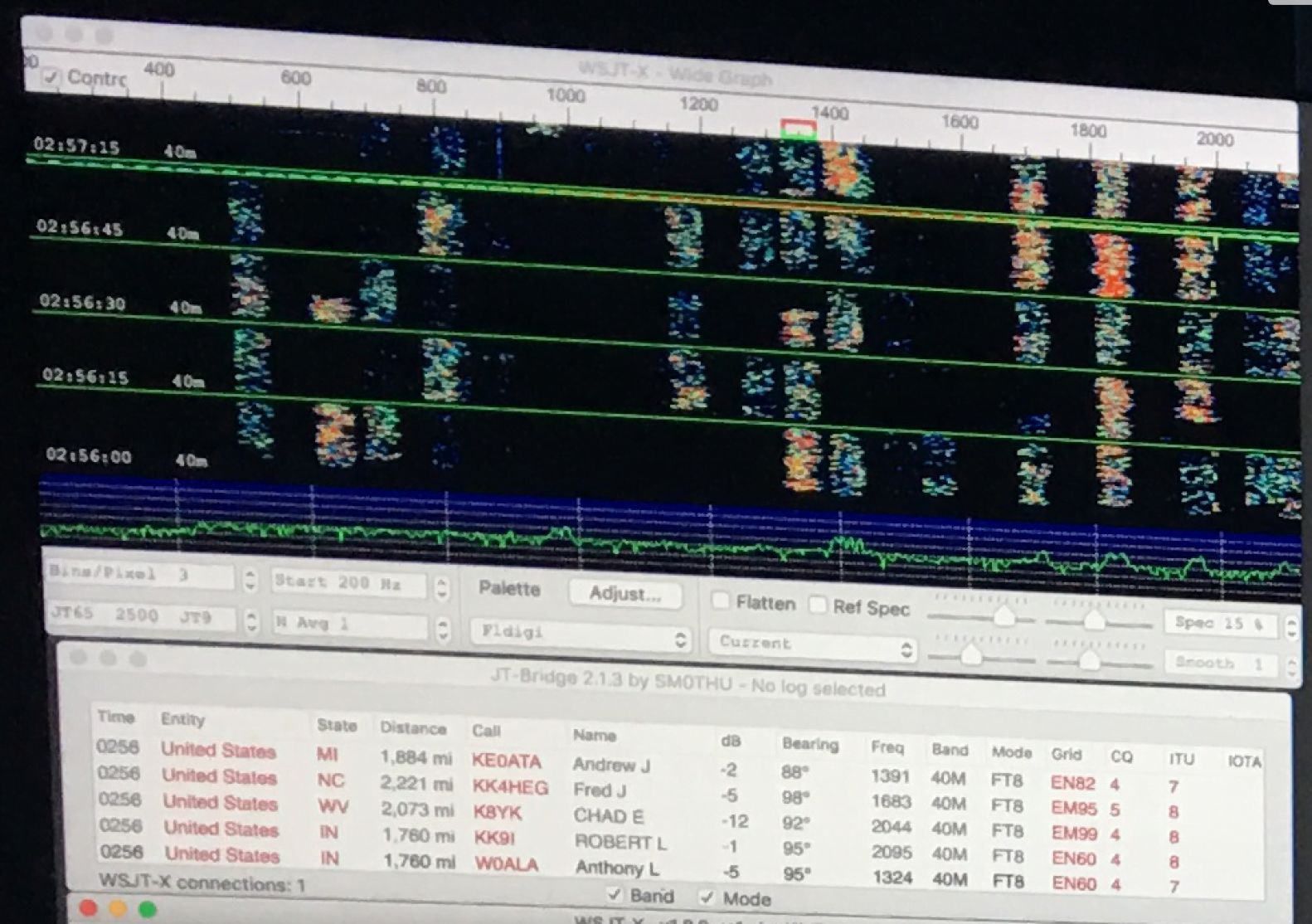Click the red close button of bottom window
The height and width of the screenshot is (924, 1312).
(88, 909)
